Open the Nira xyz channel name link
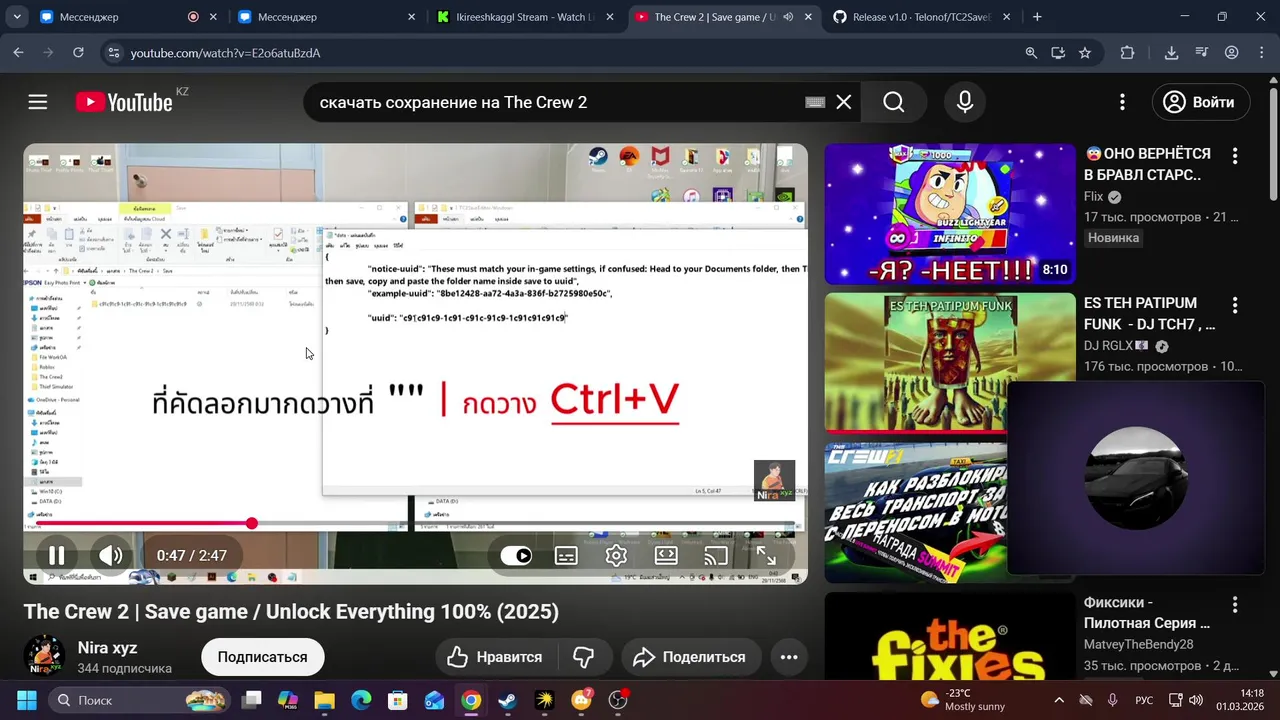1280x720 pixels. 107,648
